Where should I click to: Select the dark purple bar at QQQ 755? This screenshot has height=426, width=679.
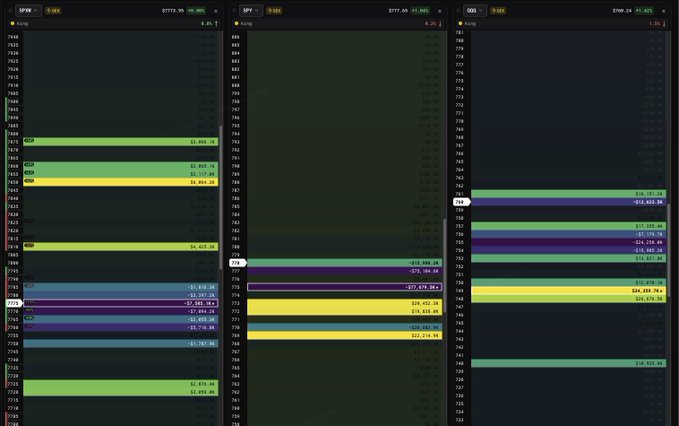coord(569,242)
